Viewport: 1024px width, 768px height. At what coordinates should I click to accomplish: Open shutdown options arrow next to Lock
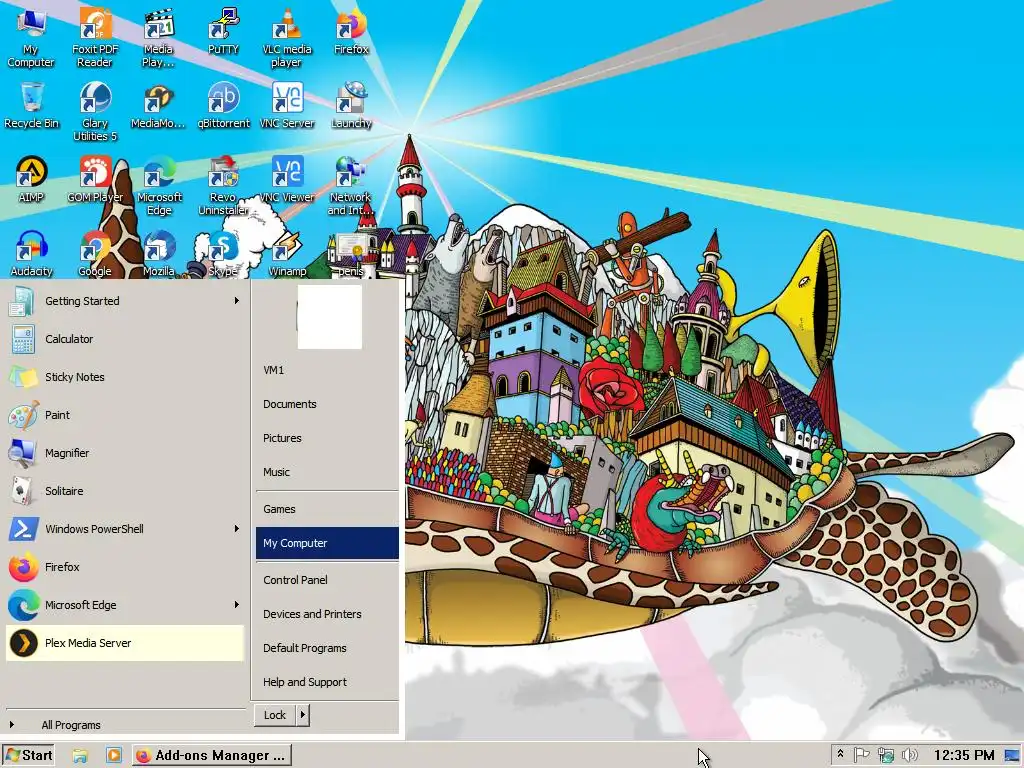coord(302,715)
